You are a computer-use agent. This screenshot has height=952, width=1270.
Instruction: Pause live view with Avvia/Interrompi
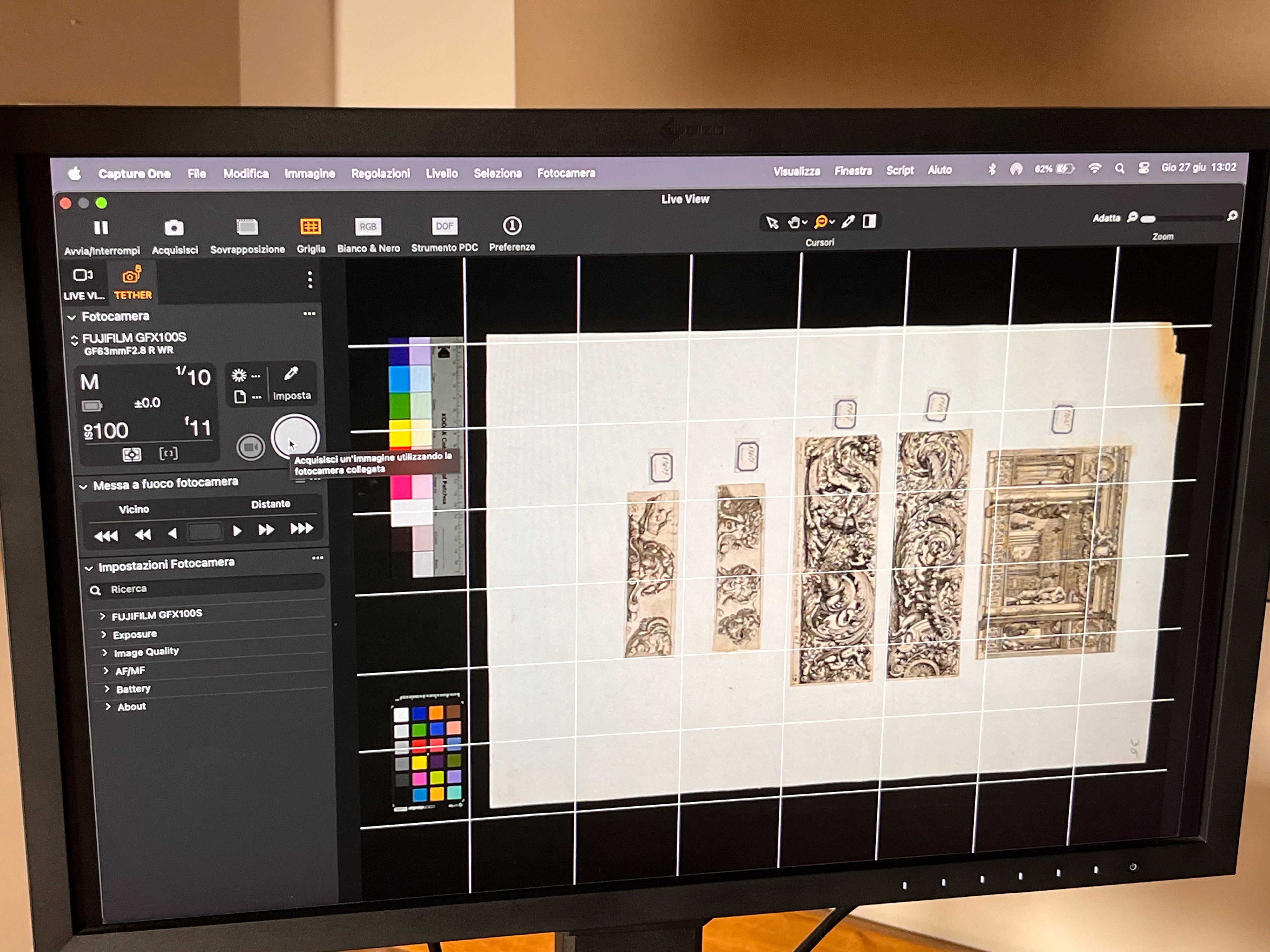point(101,228)
